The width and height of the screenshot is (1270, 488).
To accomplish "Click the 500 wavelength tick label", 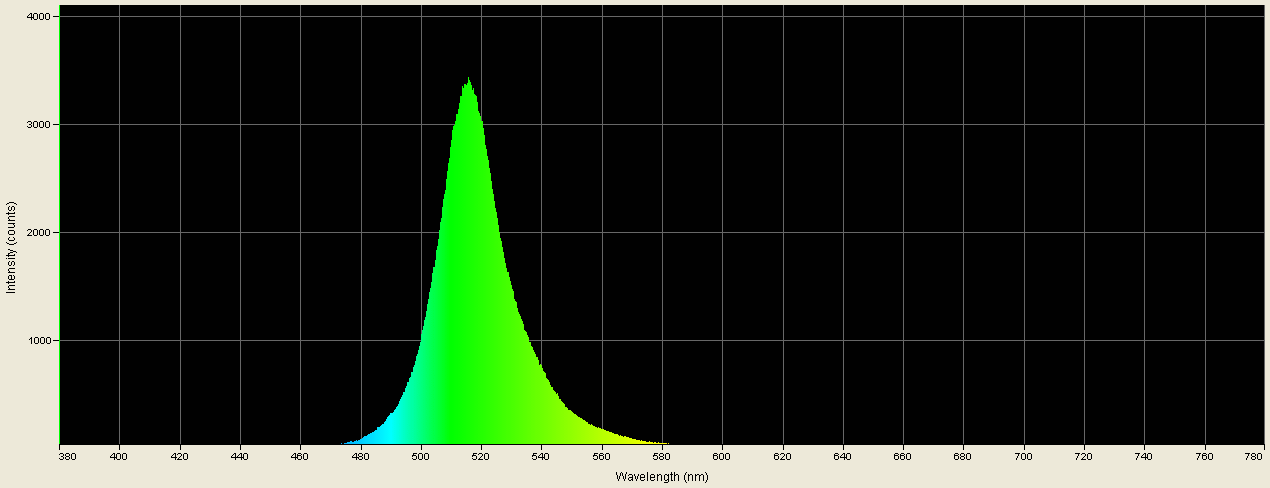I will (421, 456).
